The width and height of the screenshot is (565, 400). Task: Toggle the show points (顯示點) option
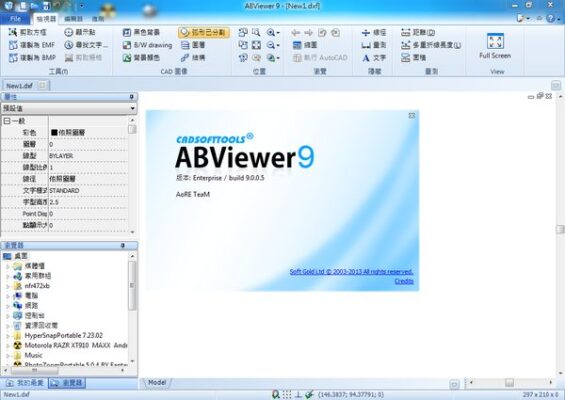pos(80,32)
